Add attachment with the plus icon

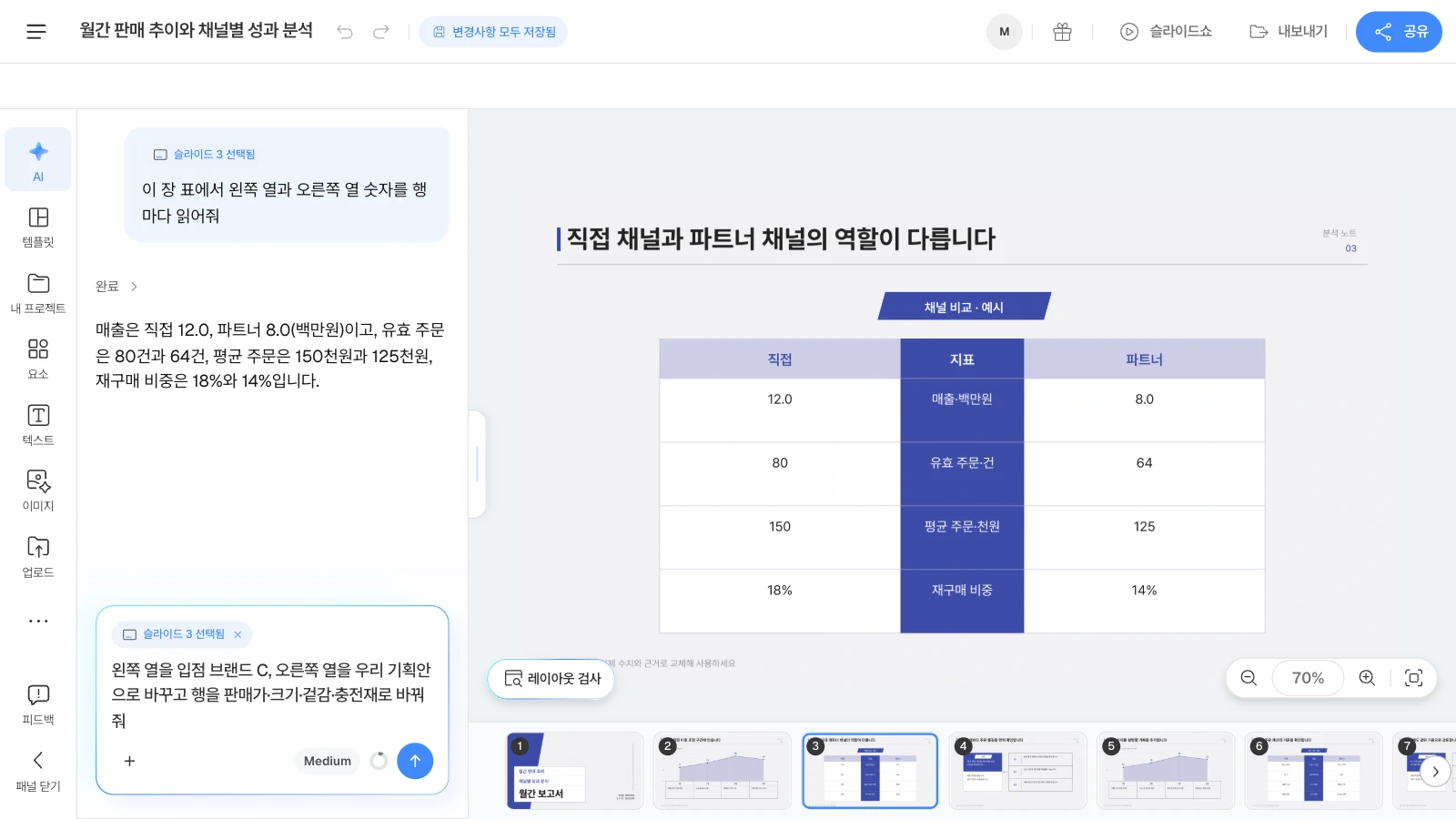(x=129, y=761)
